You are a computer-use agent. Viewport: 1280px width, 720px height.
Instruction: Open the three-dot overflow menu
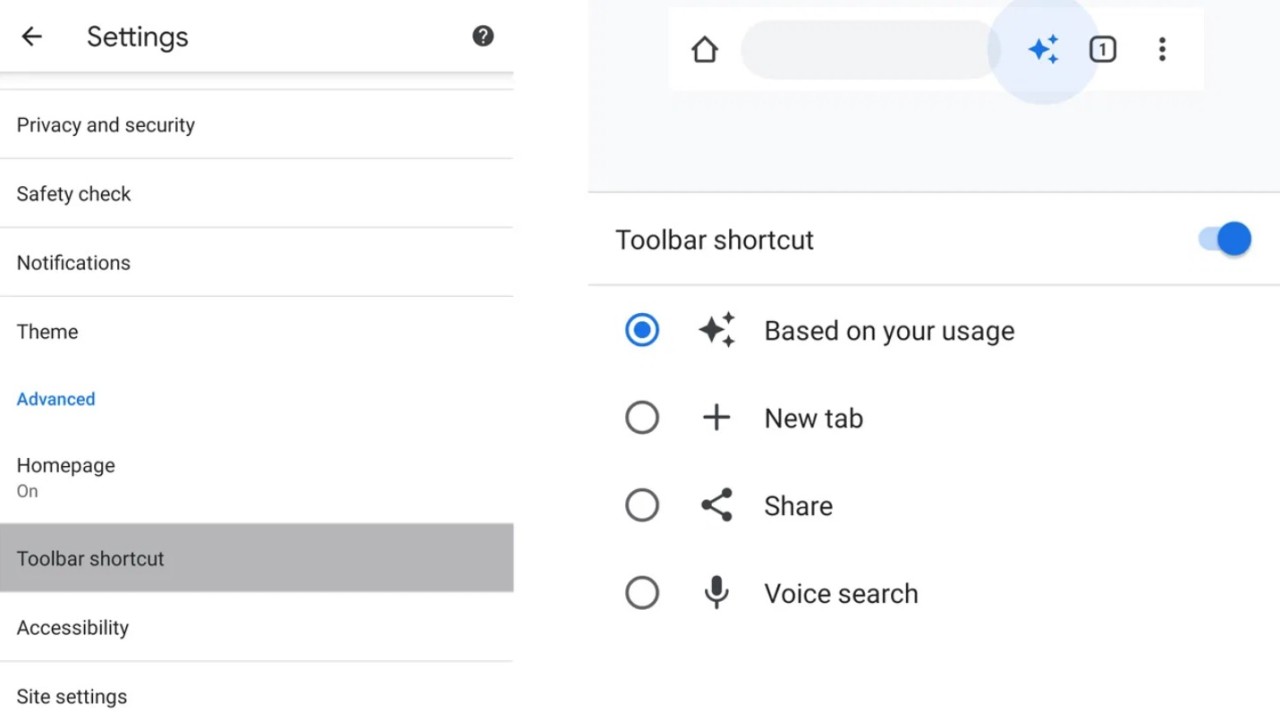click(1162, 50)
